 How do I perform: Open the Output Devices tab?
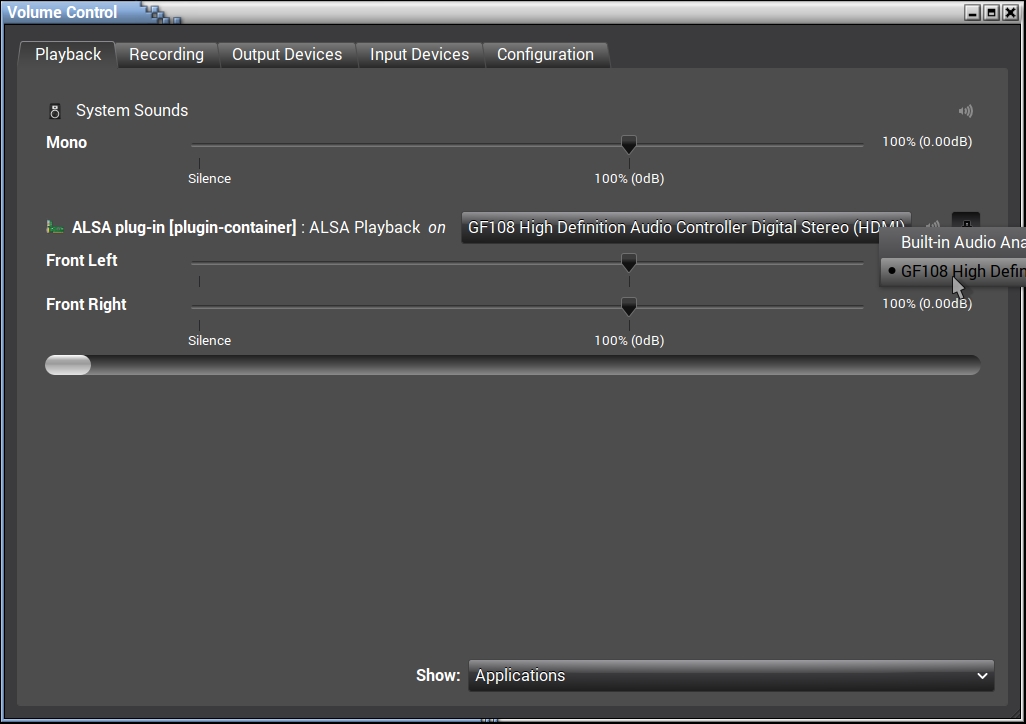(x=287, y=55)
